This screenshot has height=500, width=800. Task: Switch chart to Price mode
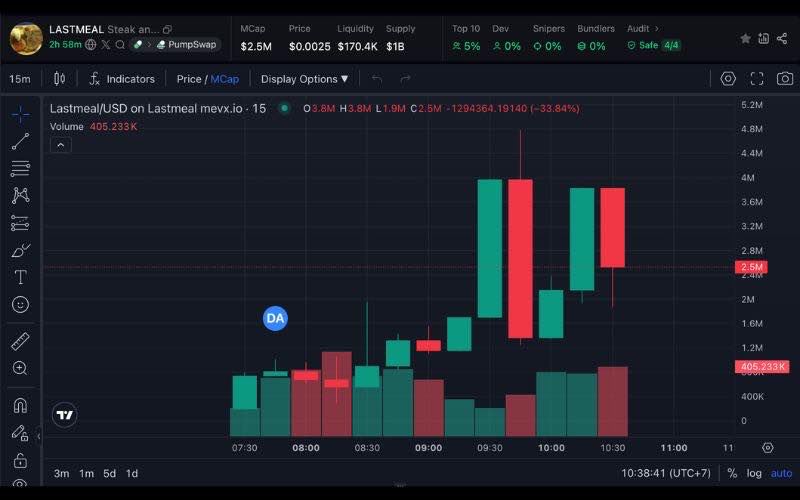click(x=189, y=79)
